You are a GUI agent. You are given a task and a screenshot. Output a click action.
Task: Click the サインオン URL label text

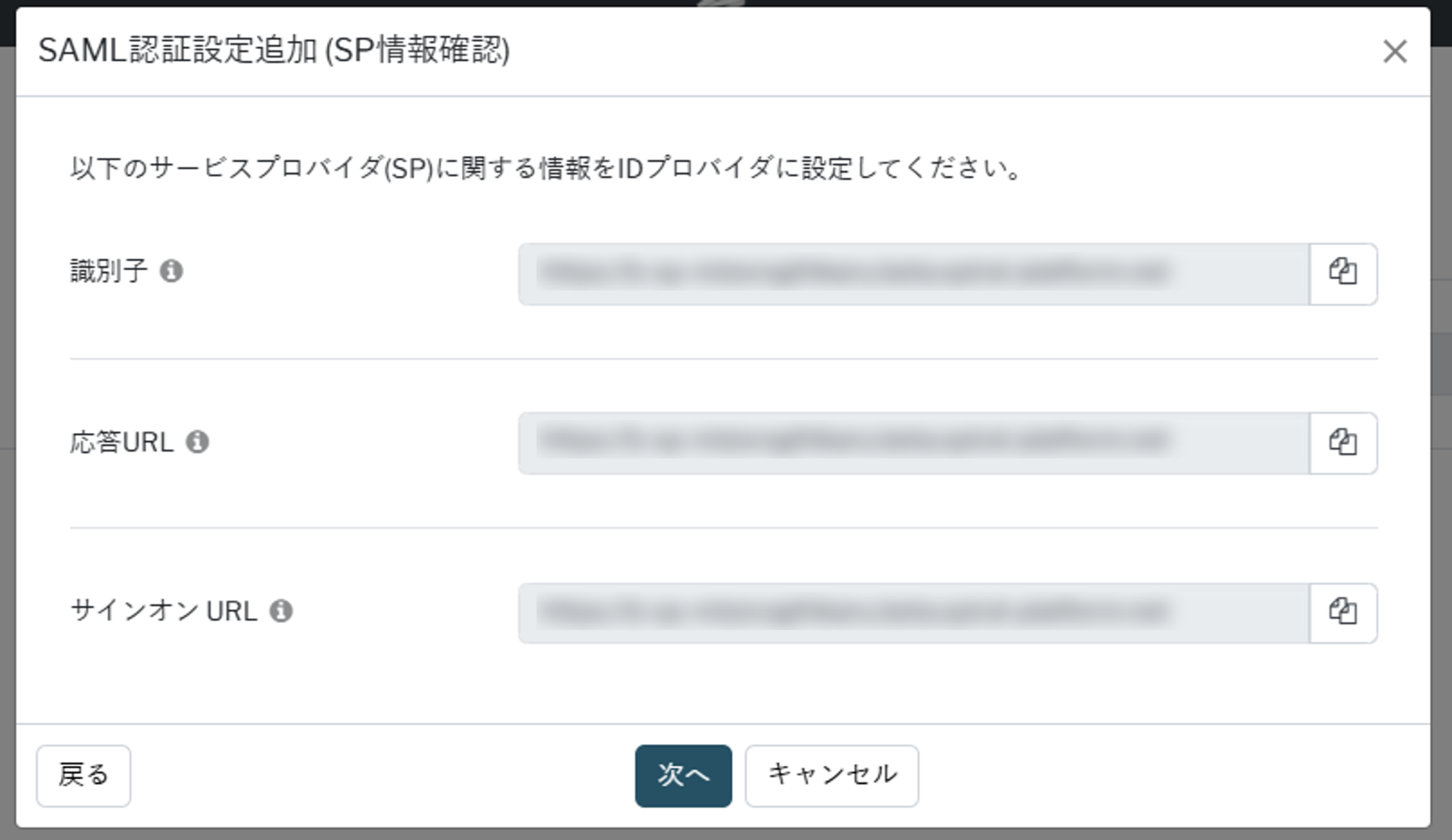tap(164, 611)
